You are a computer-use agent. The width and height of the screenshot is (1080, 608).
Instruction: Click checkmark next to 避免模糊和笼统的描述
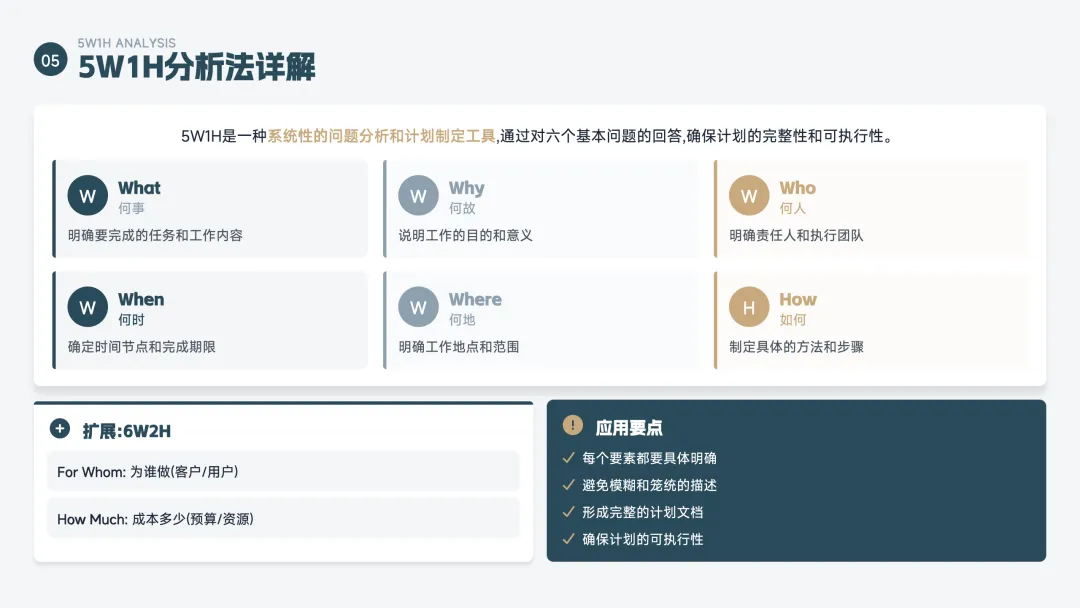point(569,485)
